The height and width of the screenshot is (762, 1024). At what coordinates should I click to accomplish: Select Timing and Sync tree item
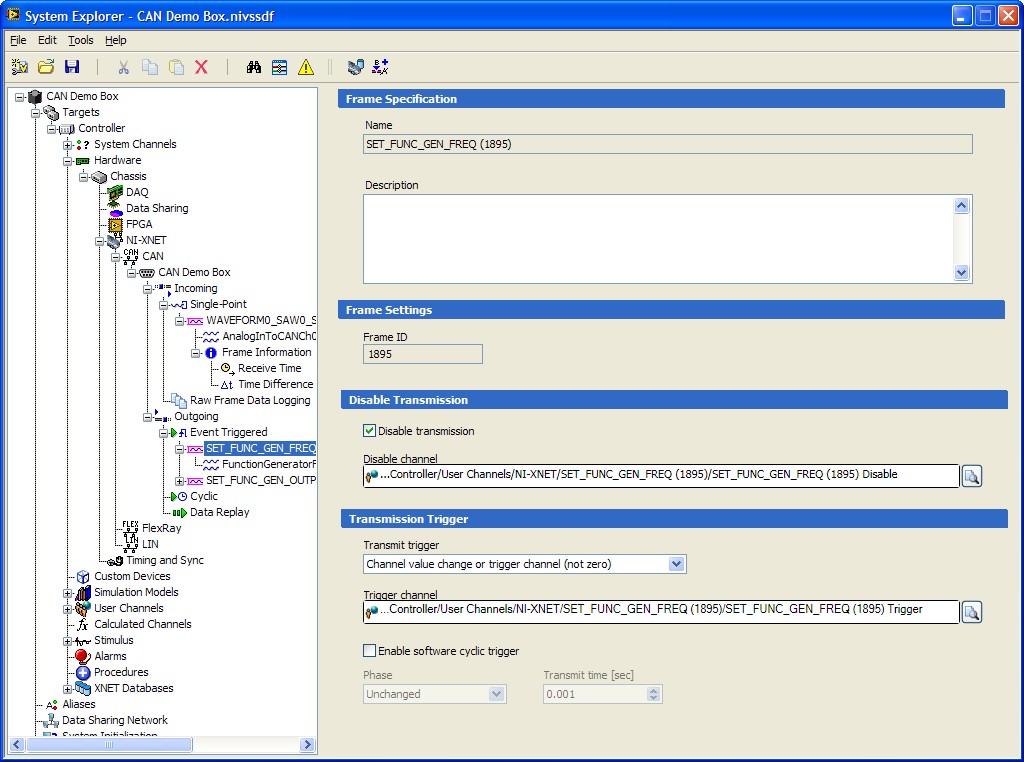165,560
